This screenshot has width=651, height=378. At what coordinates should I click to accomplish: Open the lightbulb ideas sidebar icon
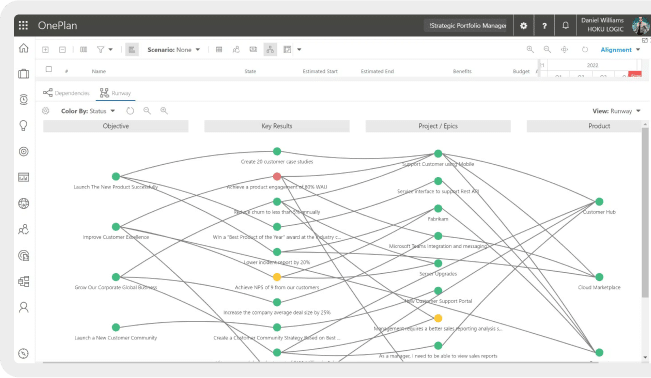point(24,125)
